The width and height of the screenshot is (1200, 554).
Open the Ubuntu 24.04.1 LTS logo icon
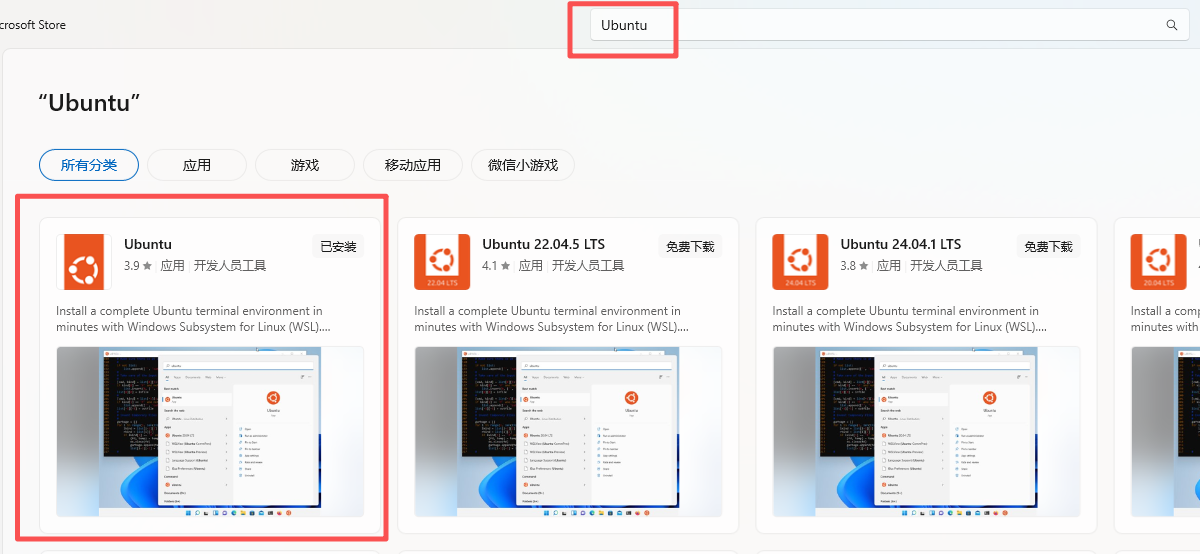click(800, 262)
